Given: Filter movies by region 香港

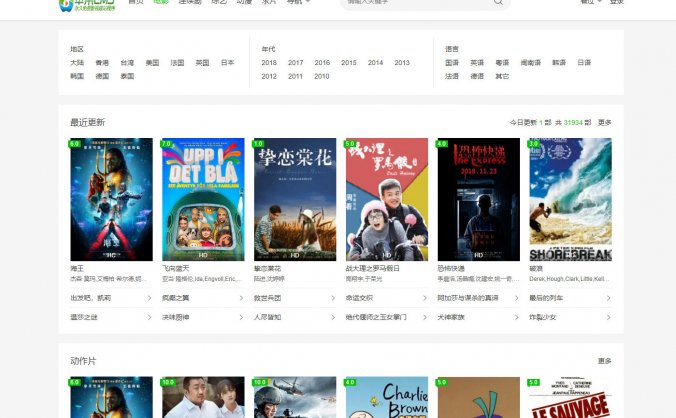Looking at the screenshot, I should coord(102,62).
